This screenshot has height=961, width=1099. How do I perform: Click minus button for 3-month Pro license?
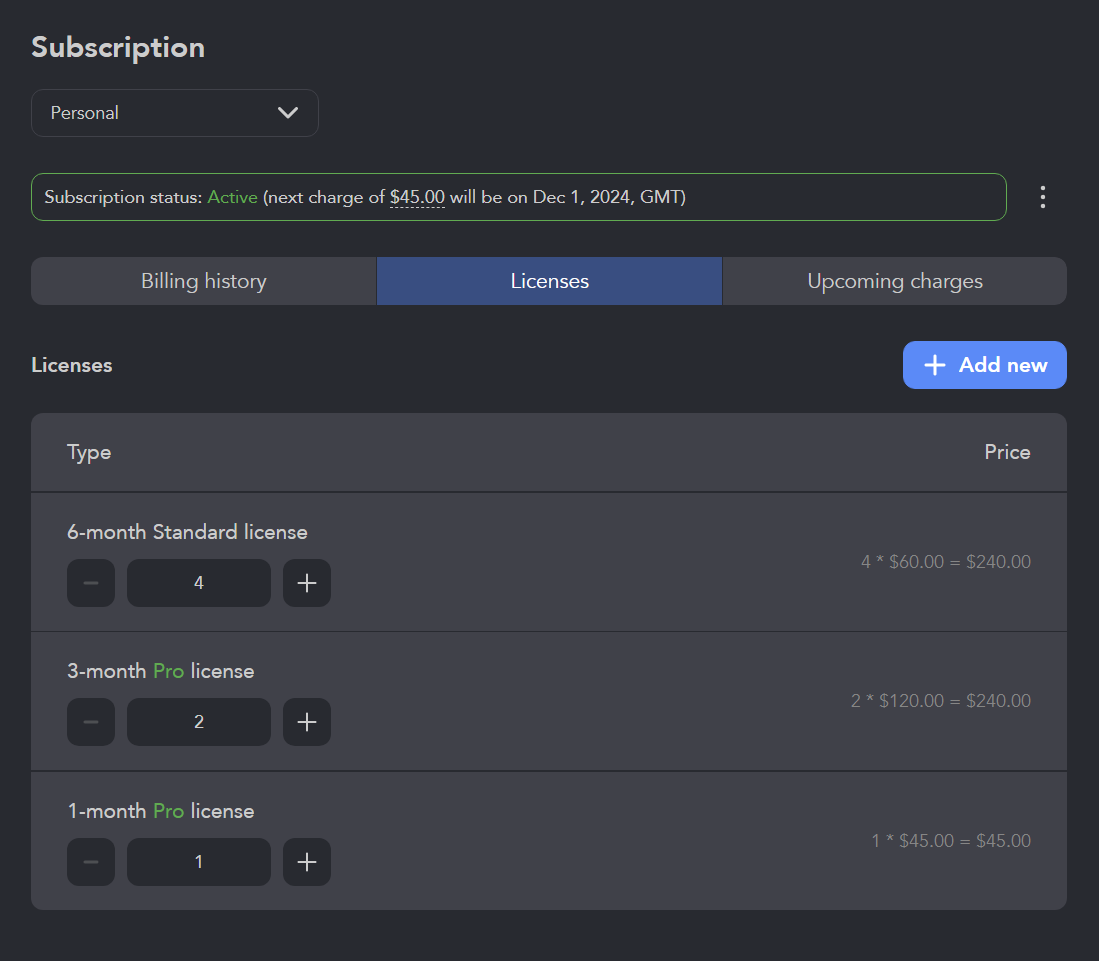click(x=91, y=722)
